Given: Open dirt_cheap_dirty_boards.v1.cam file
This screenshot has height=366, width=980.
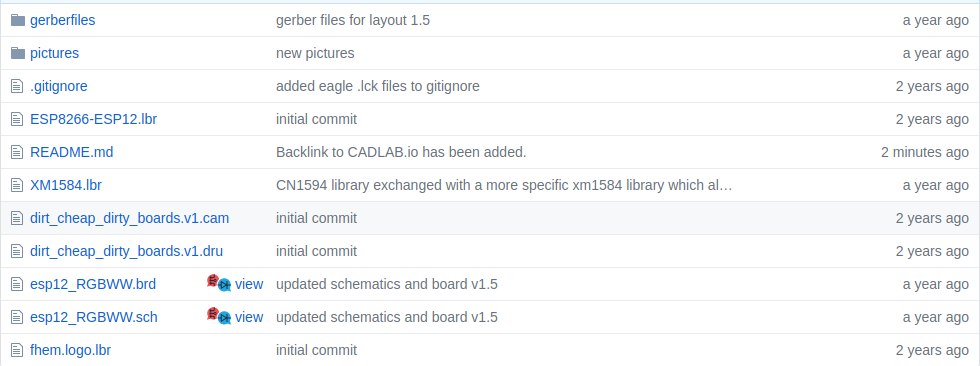Looking at the screenshot, I should pos(129,219).
